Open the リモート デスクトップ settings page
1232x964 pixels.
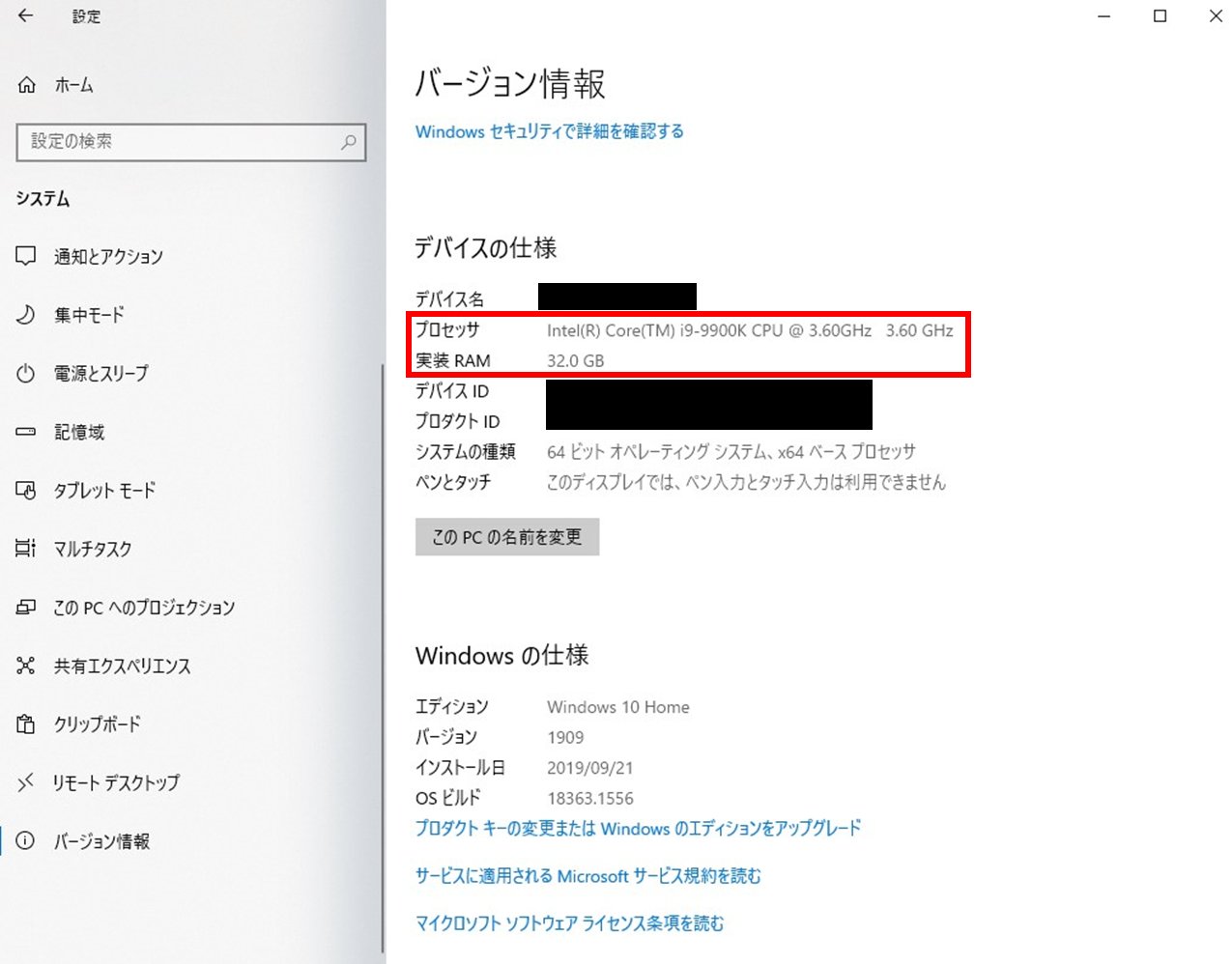point(116,782)
